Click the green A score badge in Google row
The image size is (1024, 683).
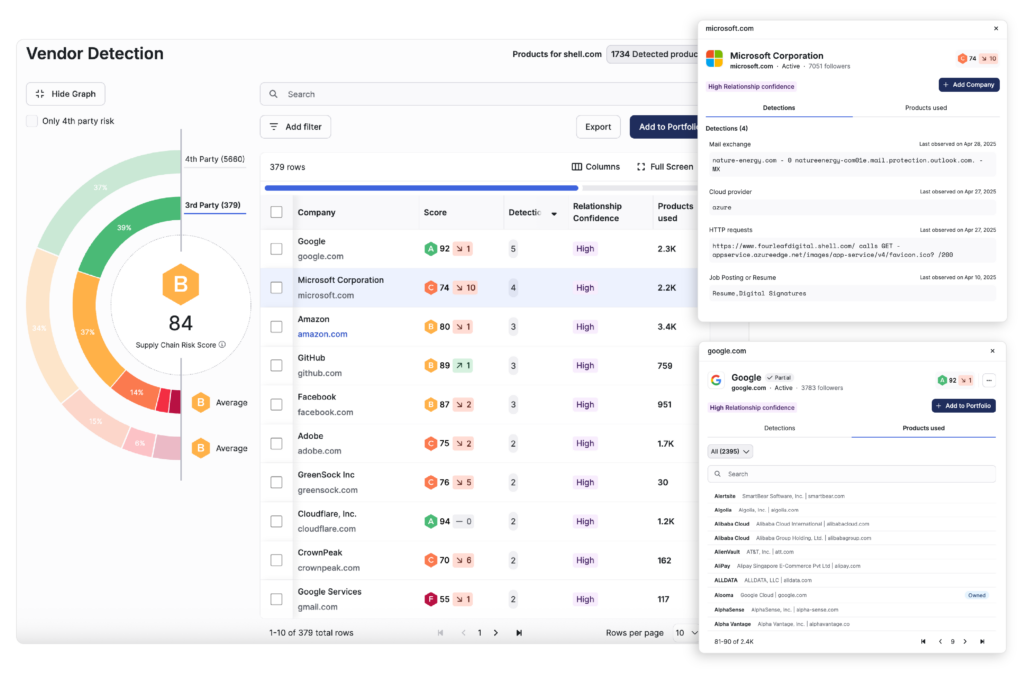430,249
